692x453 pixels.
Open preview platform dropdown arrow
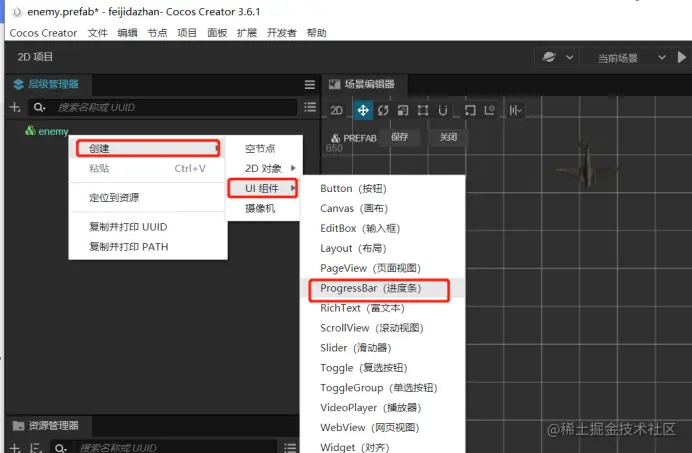click(x=570, y=57)
